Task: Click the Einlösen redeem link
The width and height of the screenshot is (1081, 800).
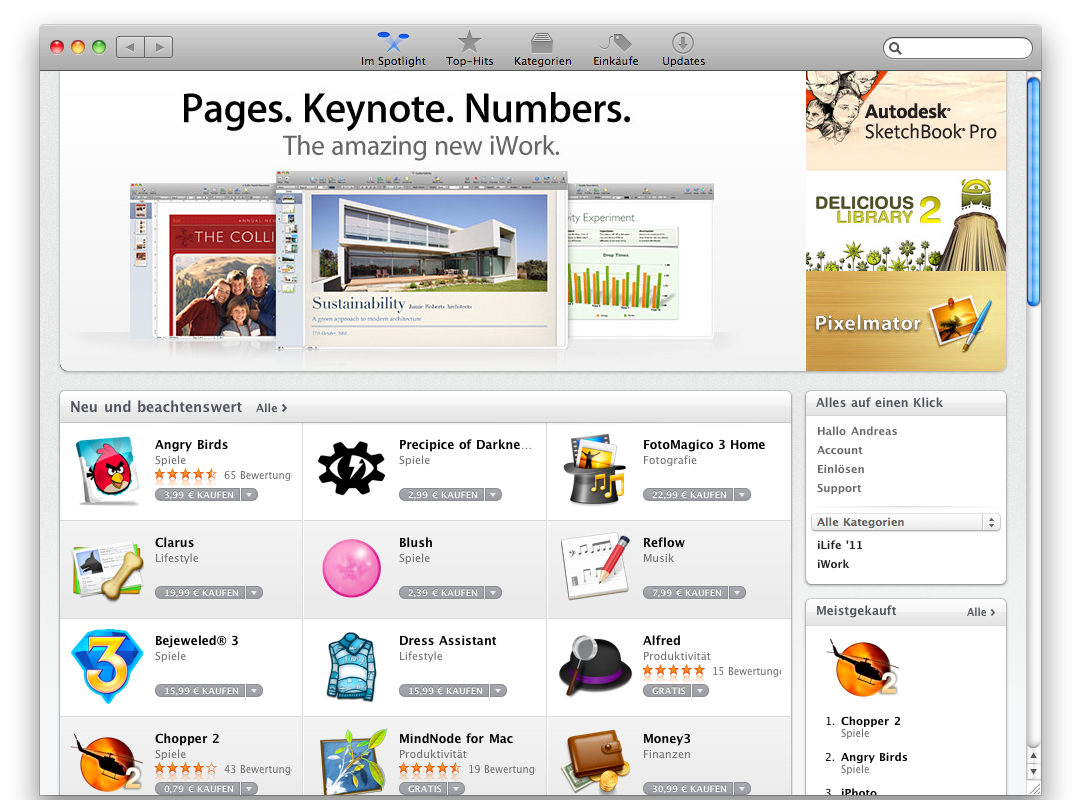Action: coord(840,469)
